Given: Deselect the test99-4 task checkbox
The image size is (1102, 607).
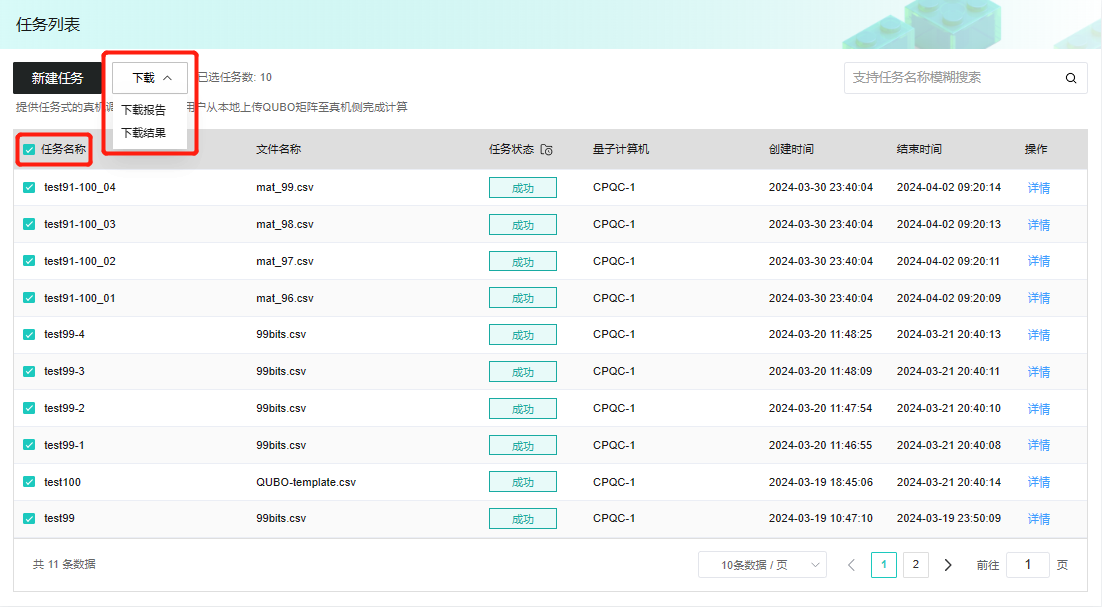Looking at the screenshot, I should pos(29,334).
